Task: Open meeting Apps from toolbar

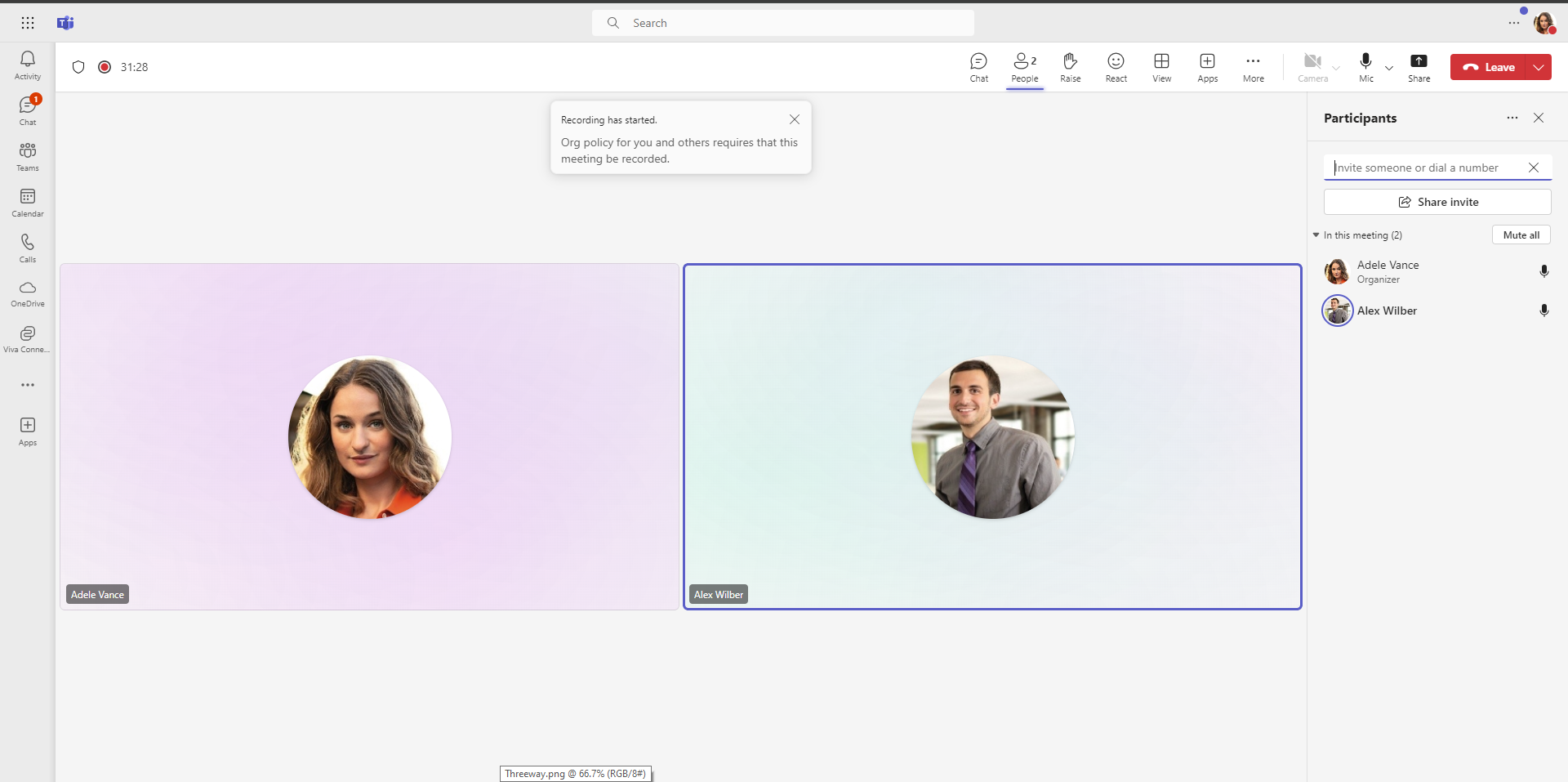Action: tap(1208, 68)
